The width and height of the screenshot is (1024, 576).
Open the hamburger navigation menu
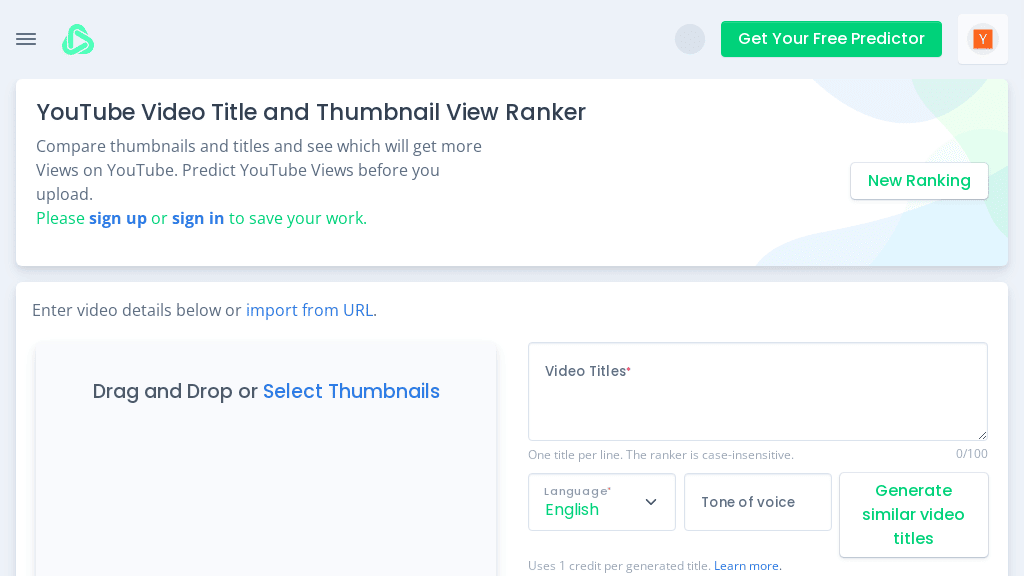(x=25, y=39)
